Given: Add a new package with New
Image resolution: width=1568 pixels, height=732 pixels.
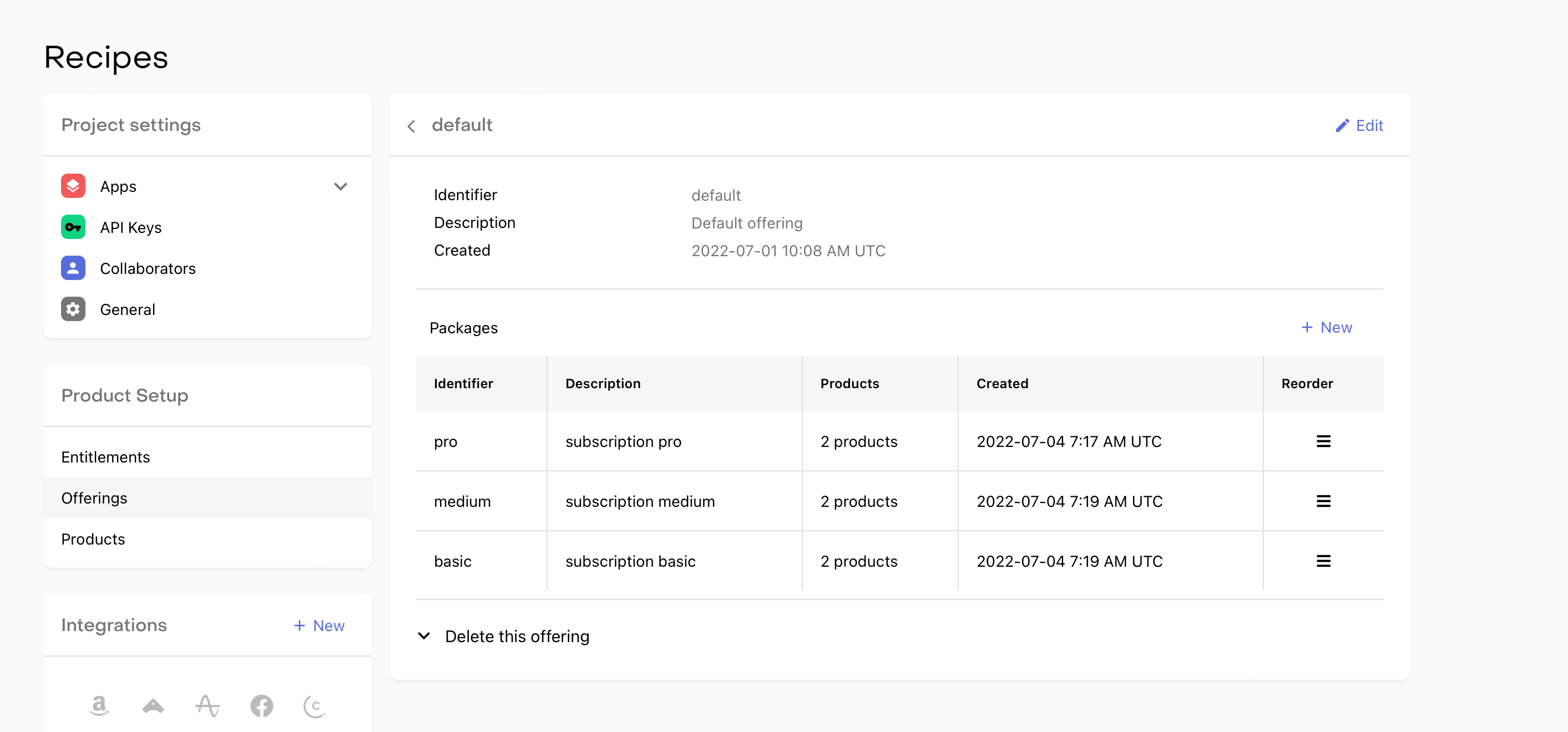Looking at the screenshot, I should tap(1326, 327).
